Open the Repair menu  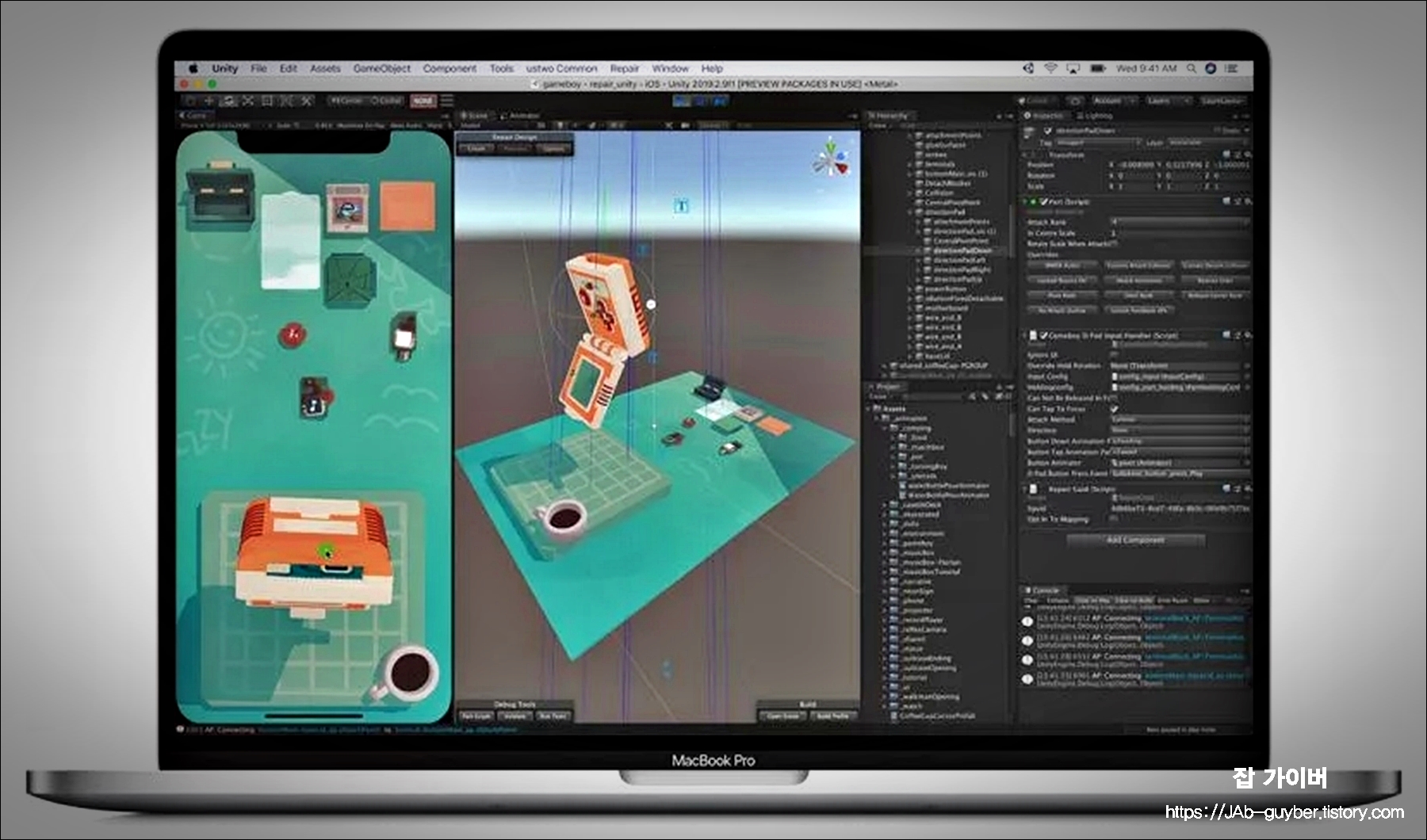[624, 68]
